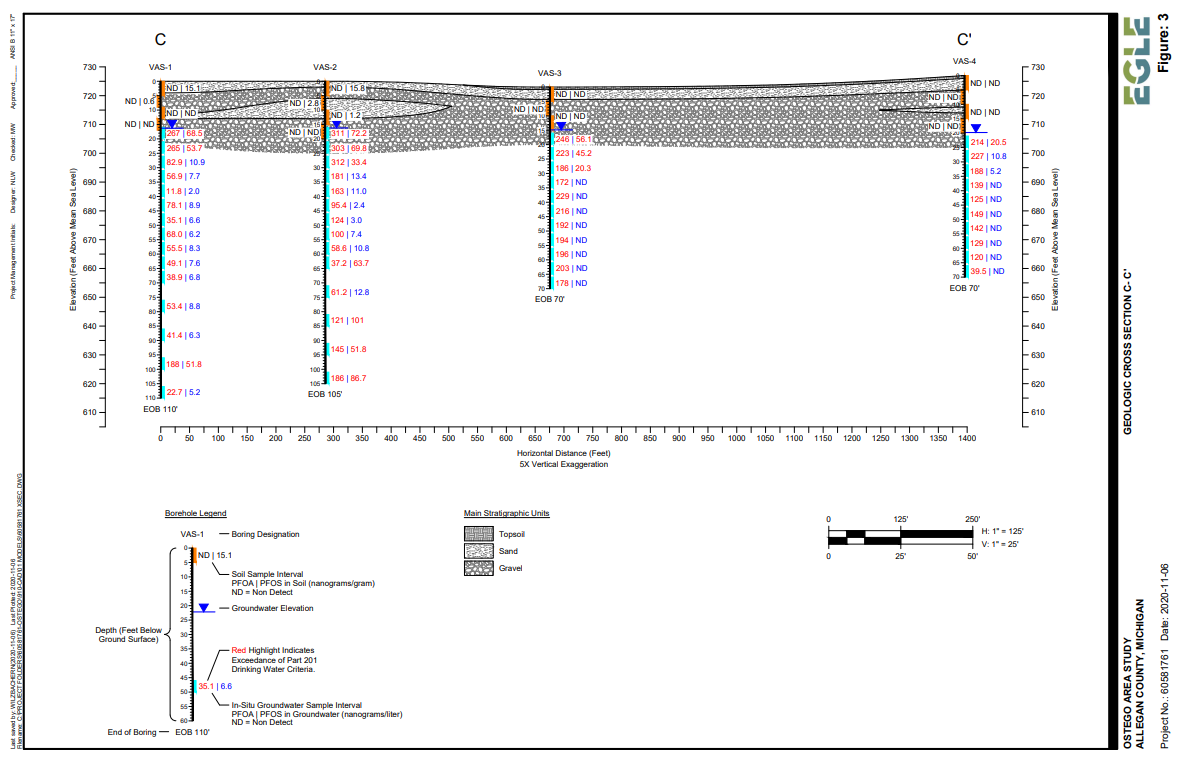Click the 'ALLEGAN COUNTY, MICHIGAN' text
The width and height of the screenshot is (1177, 762).
[x=1139, y=673]
